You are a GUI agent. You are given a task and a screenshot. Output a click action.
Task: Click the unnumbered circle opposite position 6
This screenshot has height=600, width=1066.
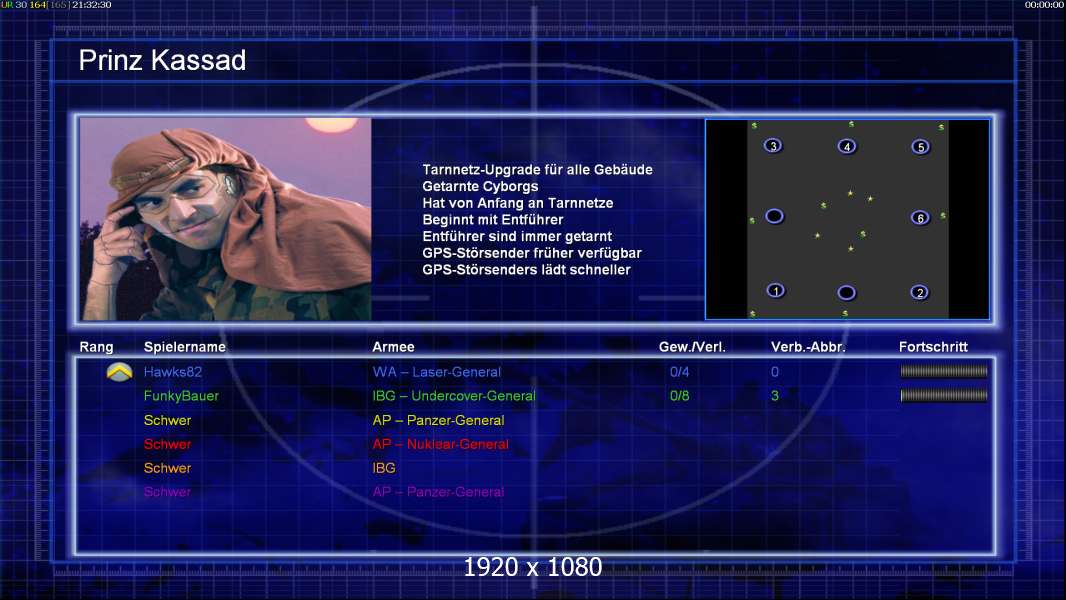coord(774,217)
